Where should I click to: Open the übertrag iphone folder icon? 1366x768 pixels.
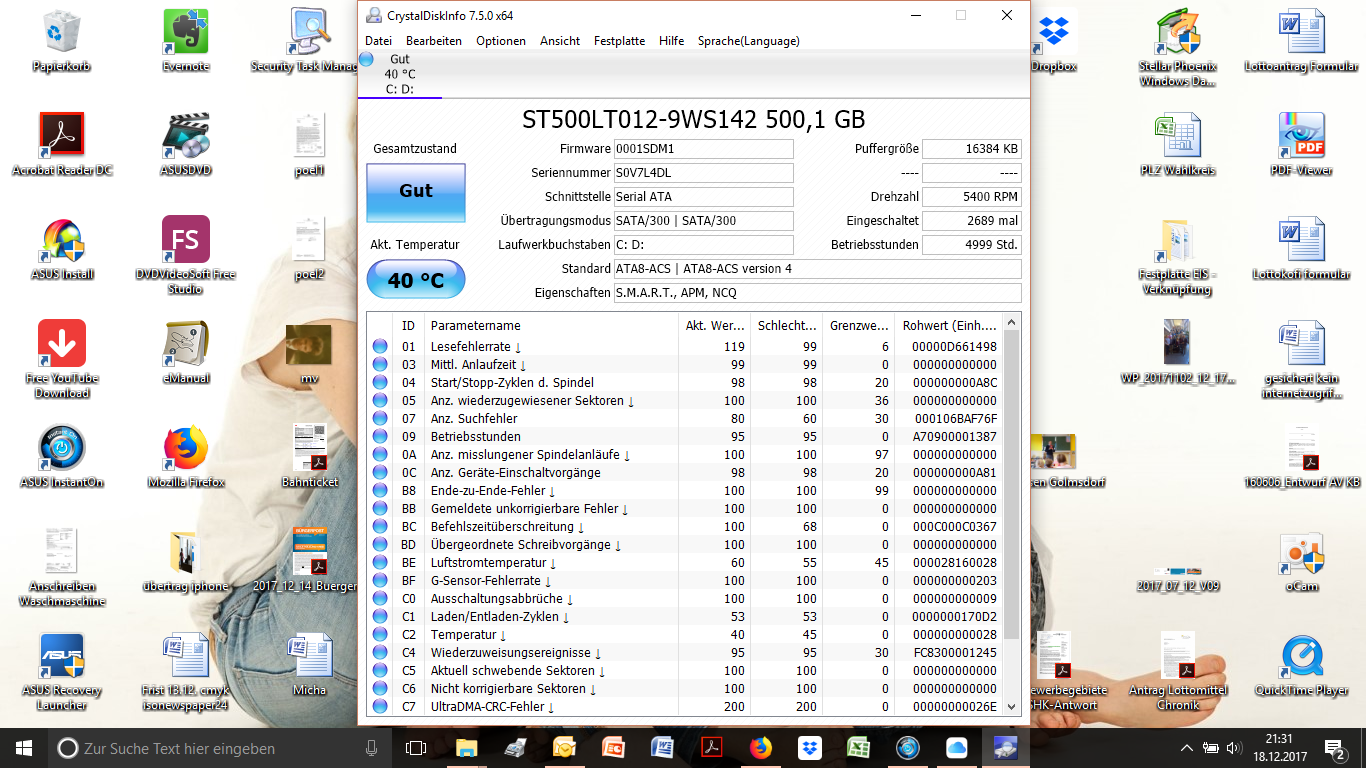[x=186, y=560]
